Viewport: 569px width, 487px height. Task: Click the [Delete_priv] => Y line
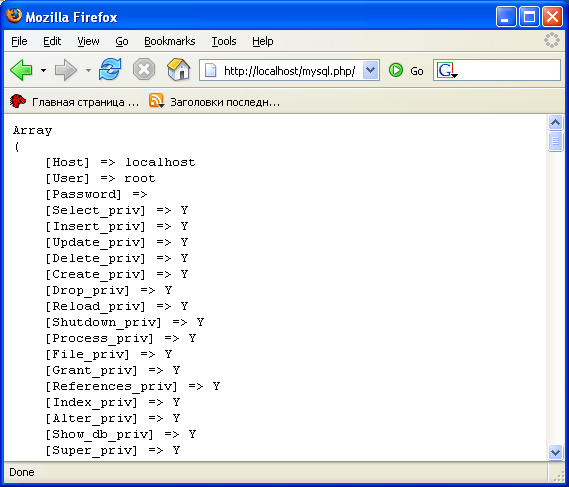point(116,258)
